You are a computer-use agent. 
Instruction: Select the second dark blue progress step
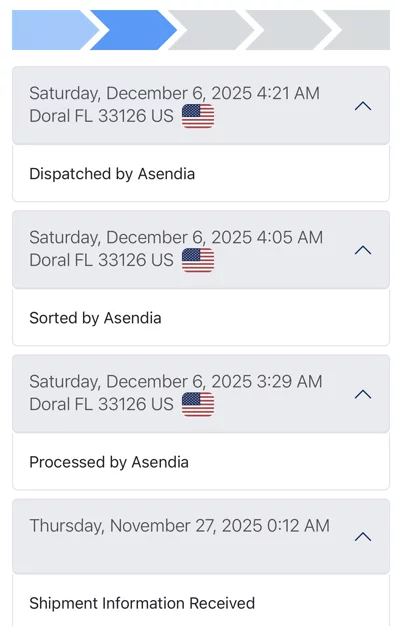(x=134, y=30)
